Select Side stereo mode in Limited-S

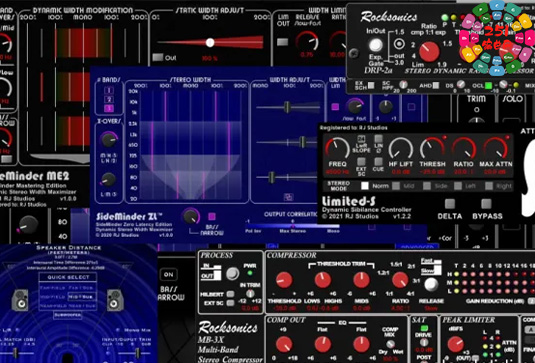[427, 186]
